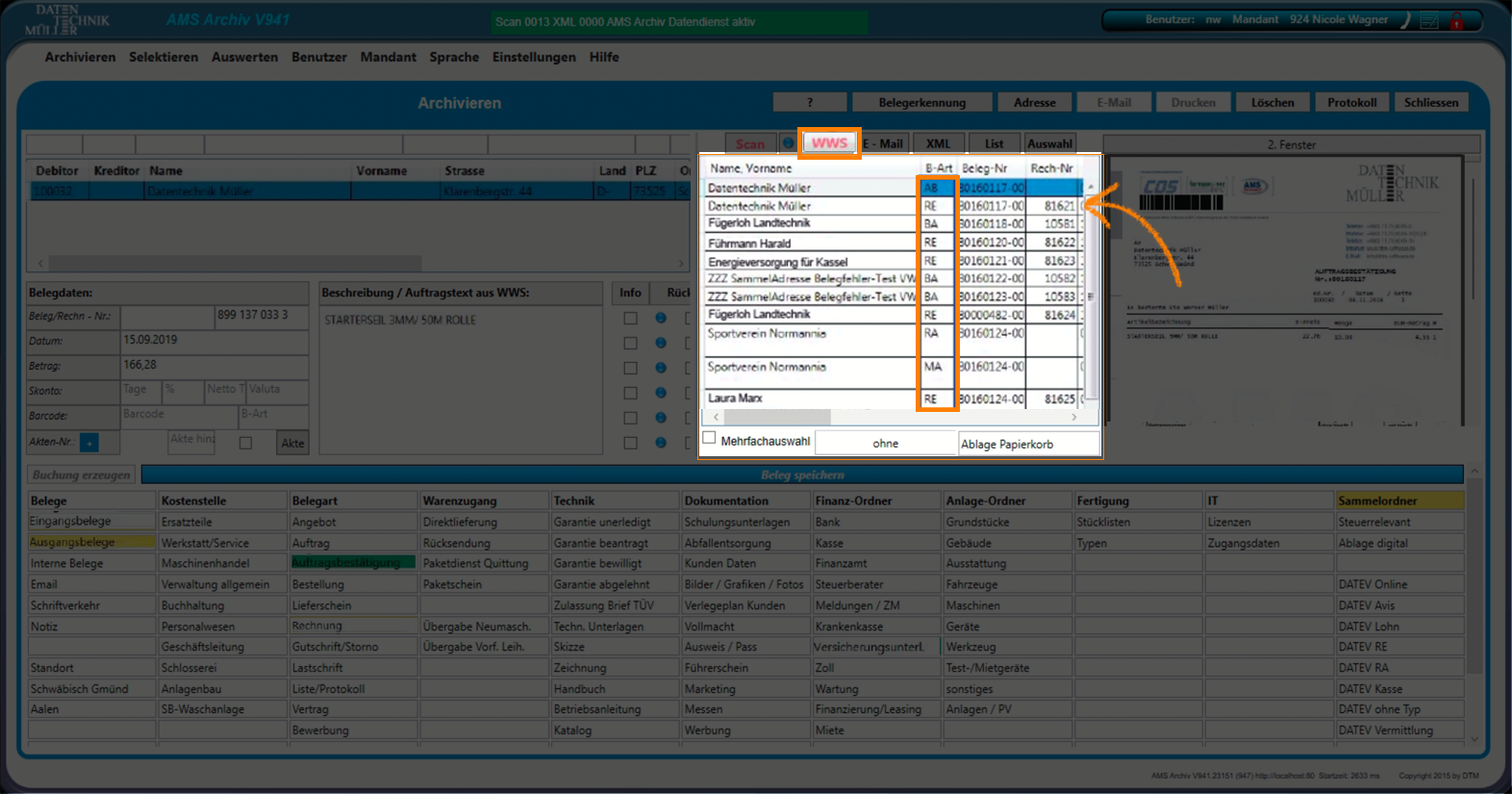Click the Protokoll button
Image resolution: width=1512 pixels, height=794 pixels.
click(x=1351, y=102)
